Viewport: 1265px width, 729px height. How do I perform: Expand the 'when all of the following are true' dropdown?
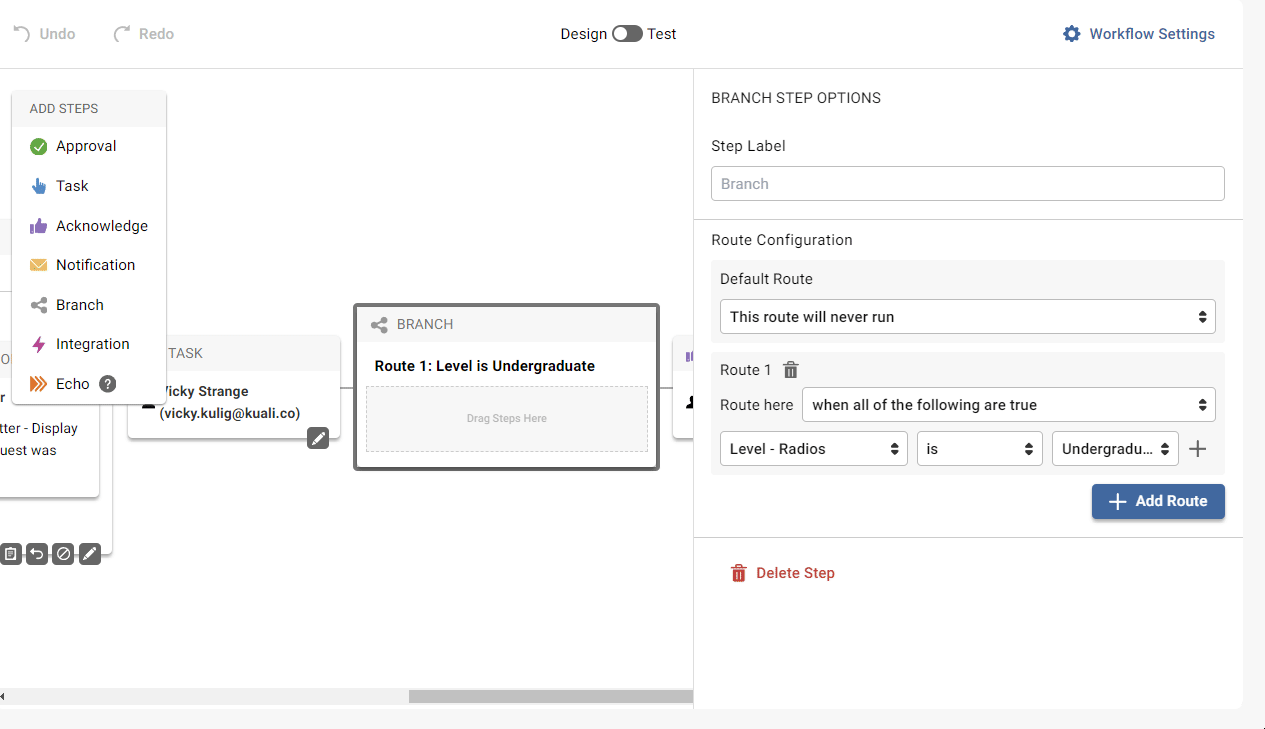tap(1008, 405)
